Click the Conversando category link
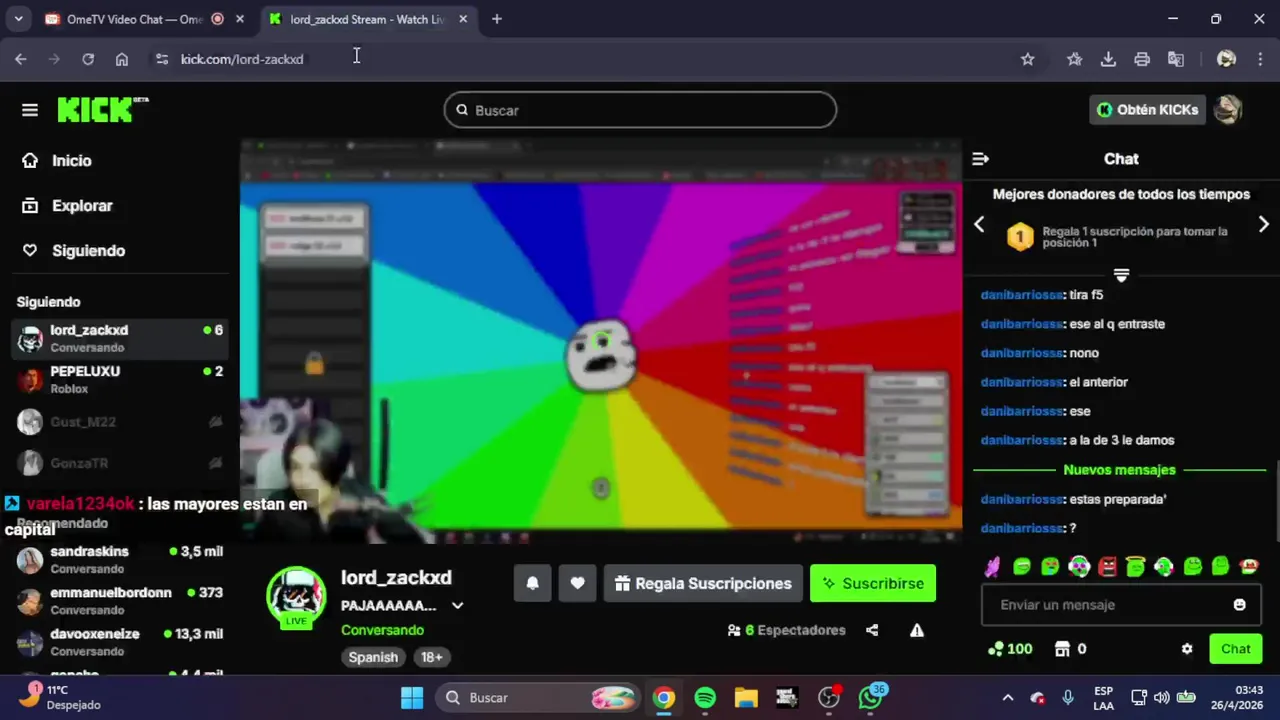Screen dimensions: 1280x720 coord(382,630)
